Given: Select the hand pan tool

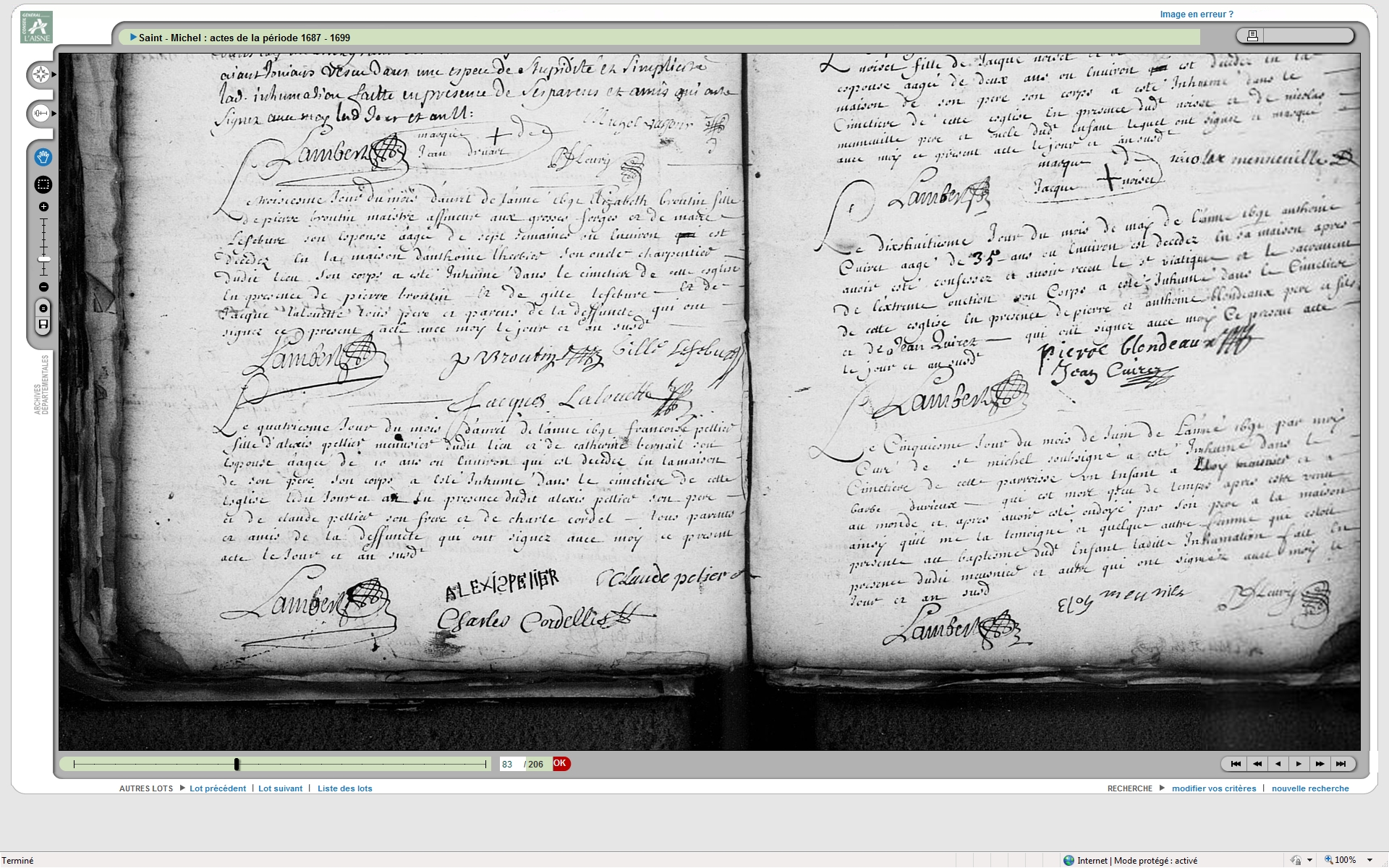Looking at the screenshot, I should pyautogui.click(x=43, y=157).
